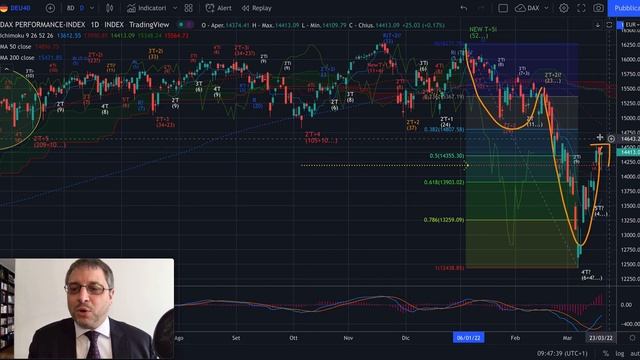Click the plus icon at crosshair price
This screenshot has height=360, width=640.
600,138
